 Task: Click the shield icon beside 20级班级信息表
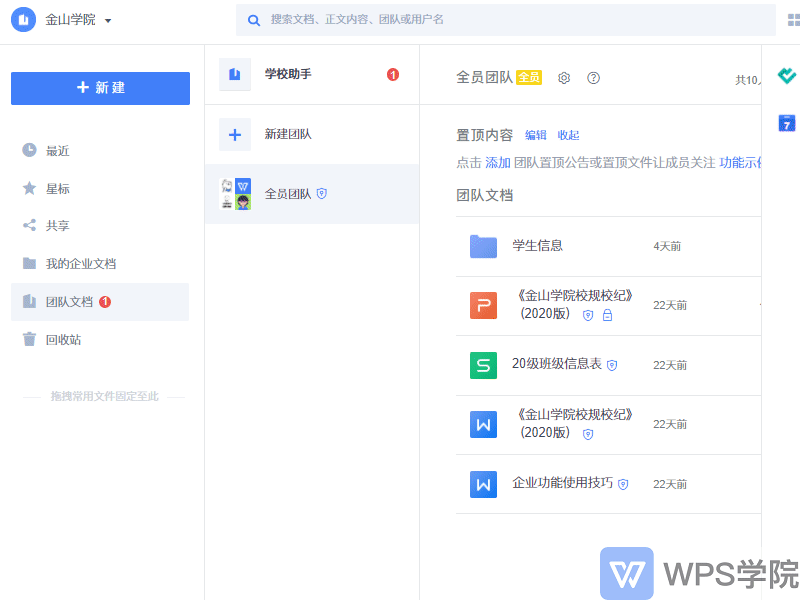tap(612, 365)
